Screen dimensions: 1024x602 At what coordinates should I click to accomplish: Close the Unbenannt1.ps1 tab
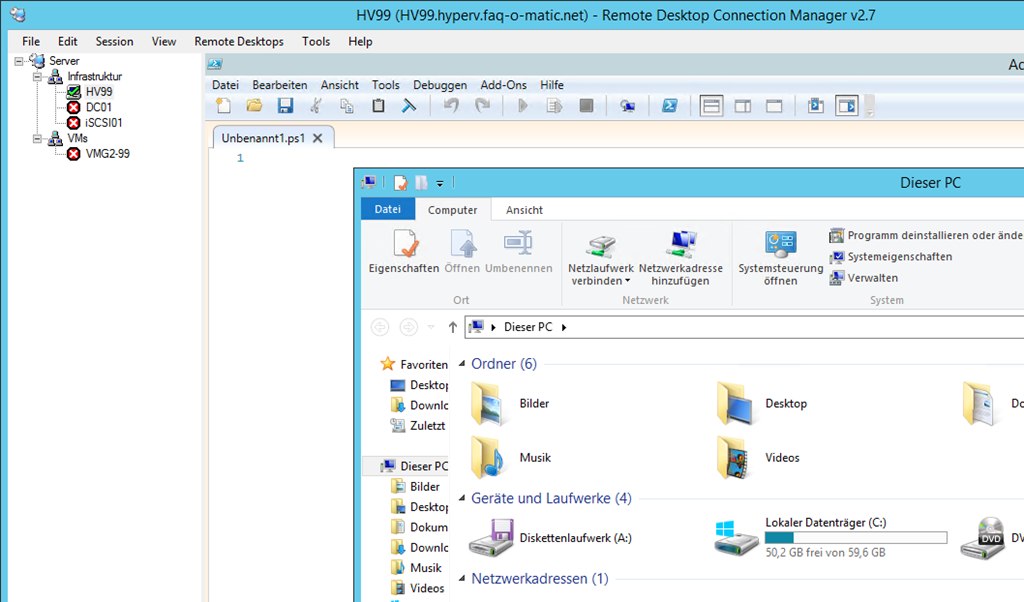coord(318,138)
